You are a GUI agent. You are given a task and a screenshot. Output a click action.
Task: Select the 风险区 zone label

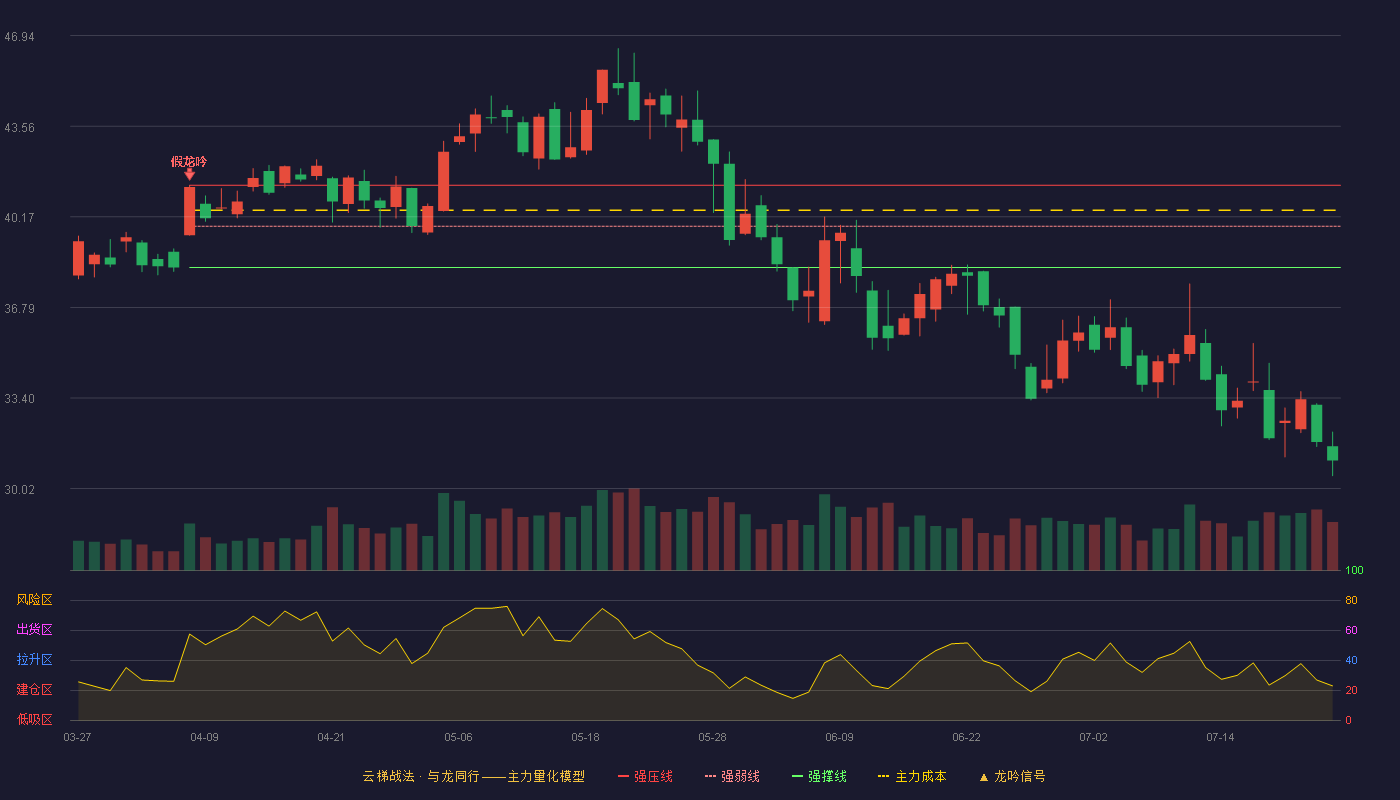pyautogui.click(x=34, y=600)
